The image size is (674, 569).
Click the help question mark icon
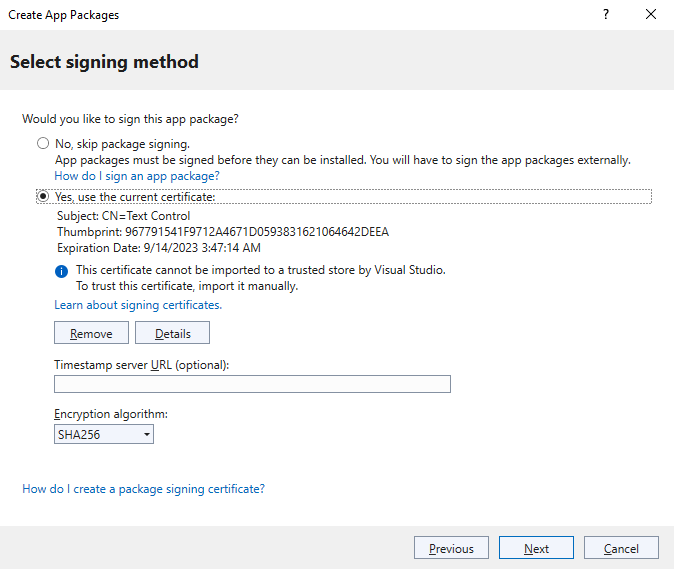coord(606,15)
